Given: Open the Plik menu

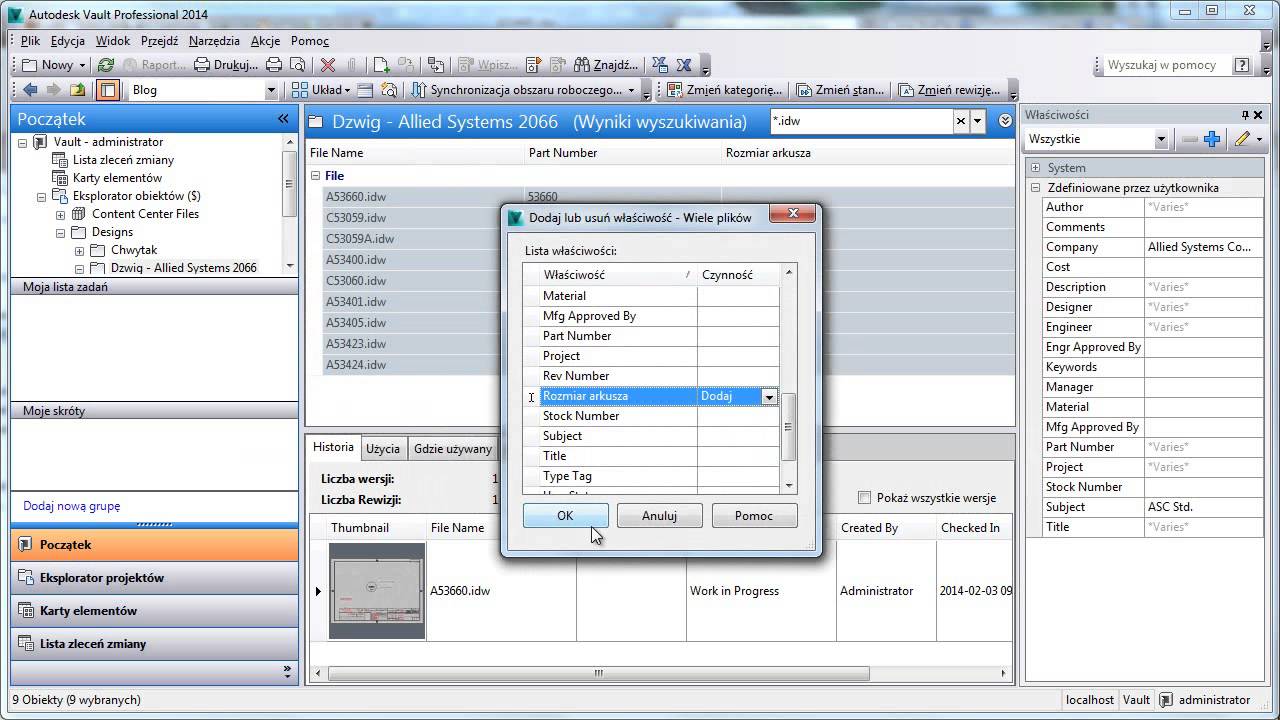Looking at the screenshot, I should (30, 41).
